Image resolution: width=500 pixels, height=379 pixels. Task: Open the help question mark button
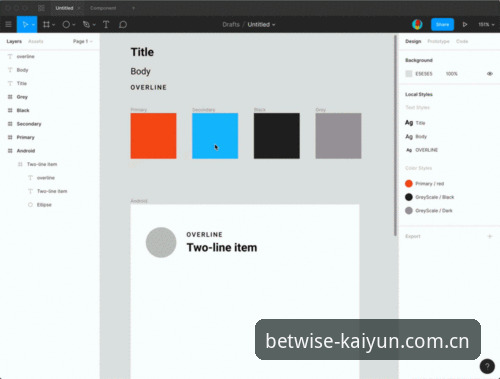click(x=487, y=366)
